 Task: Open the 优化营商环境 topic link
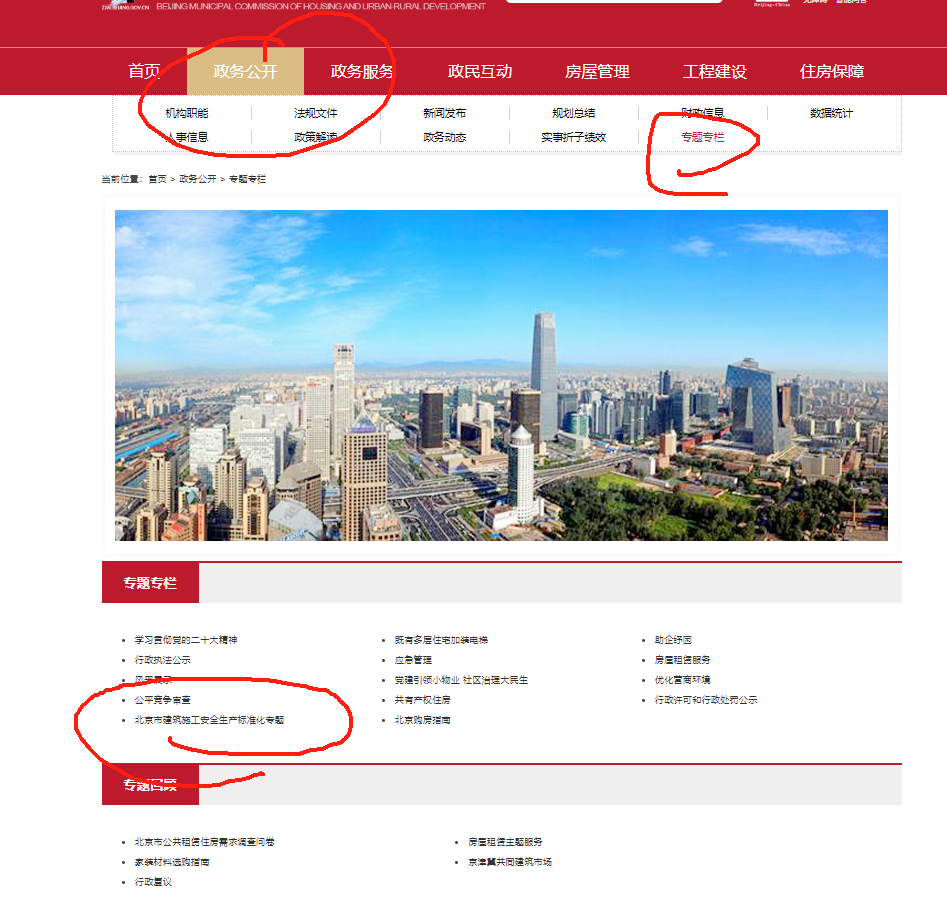click(682, 679)
